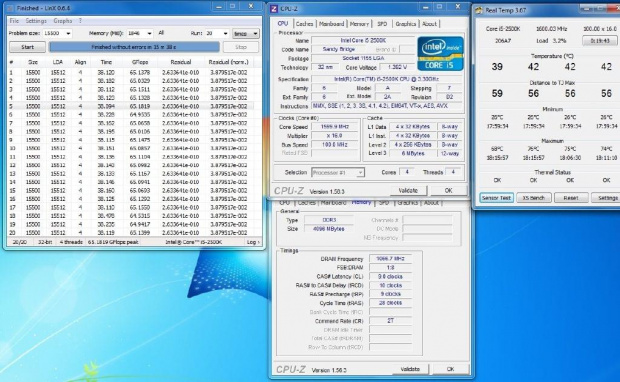Click the Core Voltage value field
This screenshot has width=620, height=382.
tap(397, 68)
